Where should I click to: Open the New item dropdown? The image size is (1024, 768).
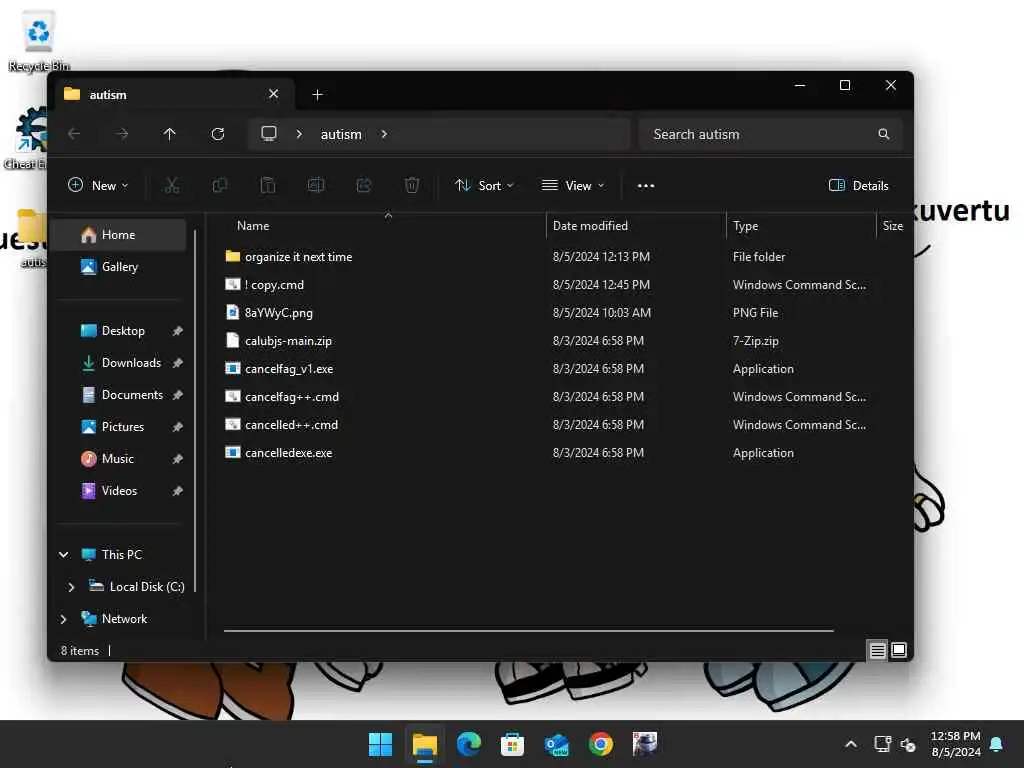click(x=98, y=185)
